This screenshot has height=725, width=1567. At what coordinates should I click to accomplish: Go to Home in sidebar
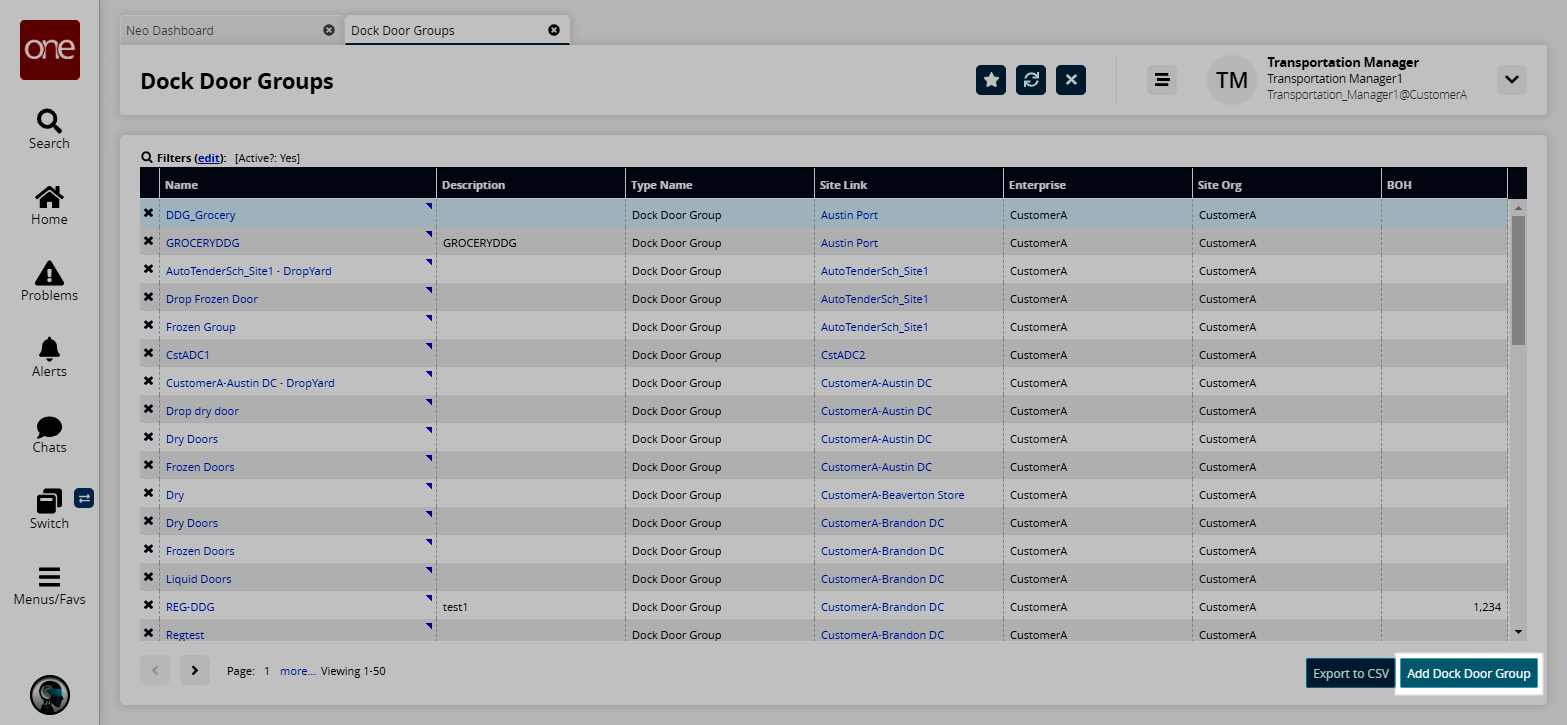pos(49,205)
